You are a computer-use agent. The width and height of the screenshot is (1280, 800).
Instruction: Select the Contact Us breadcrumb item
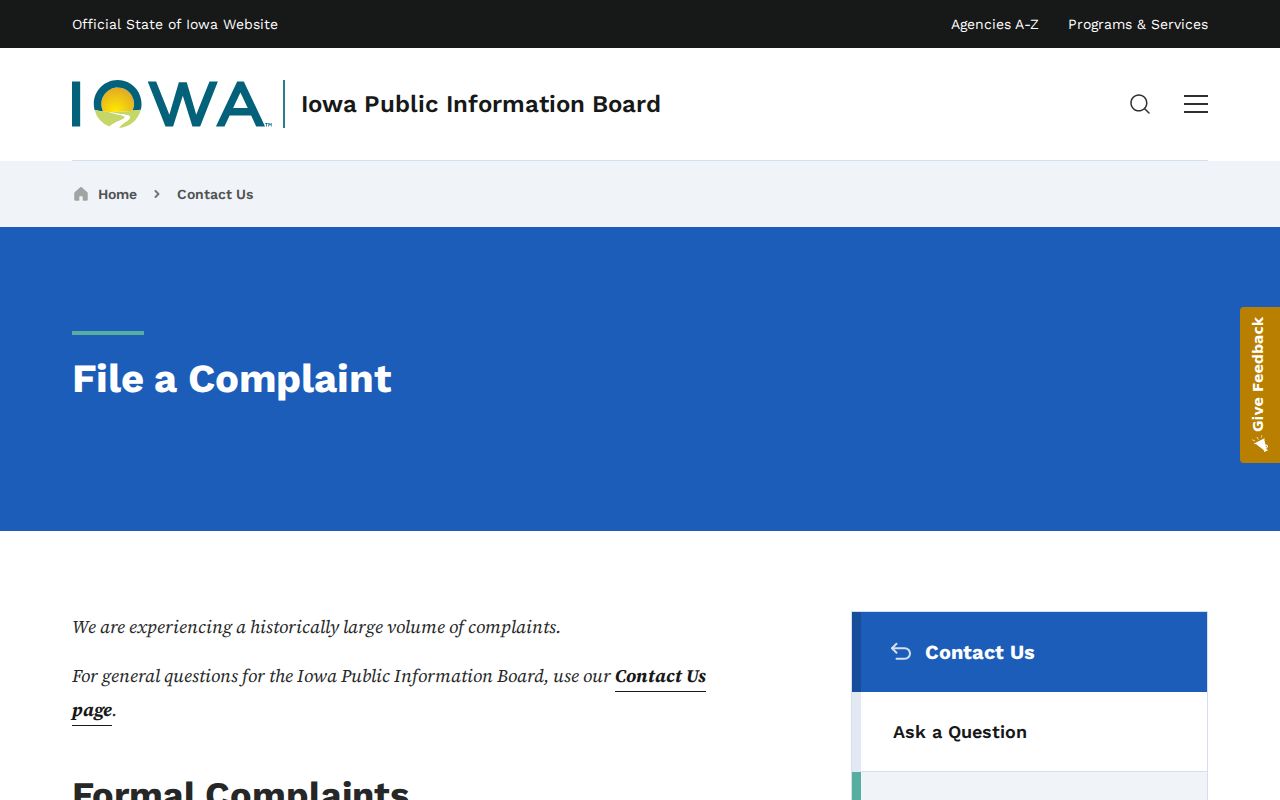(215, 194)
